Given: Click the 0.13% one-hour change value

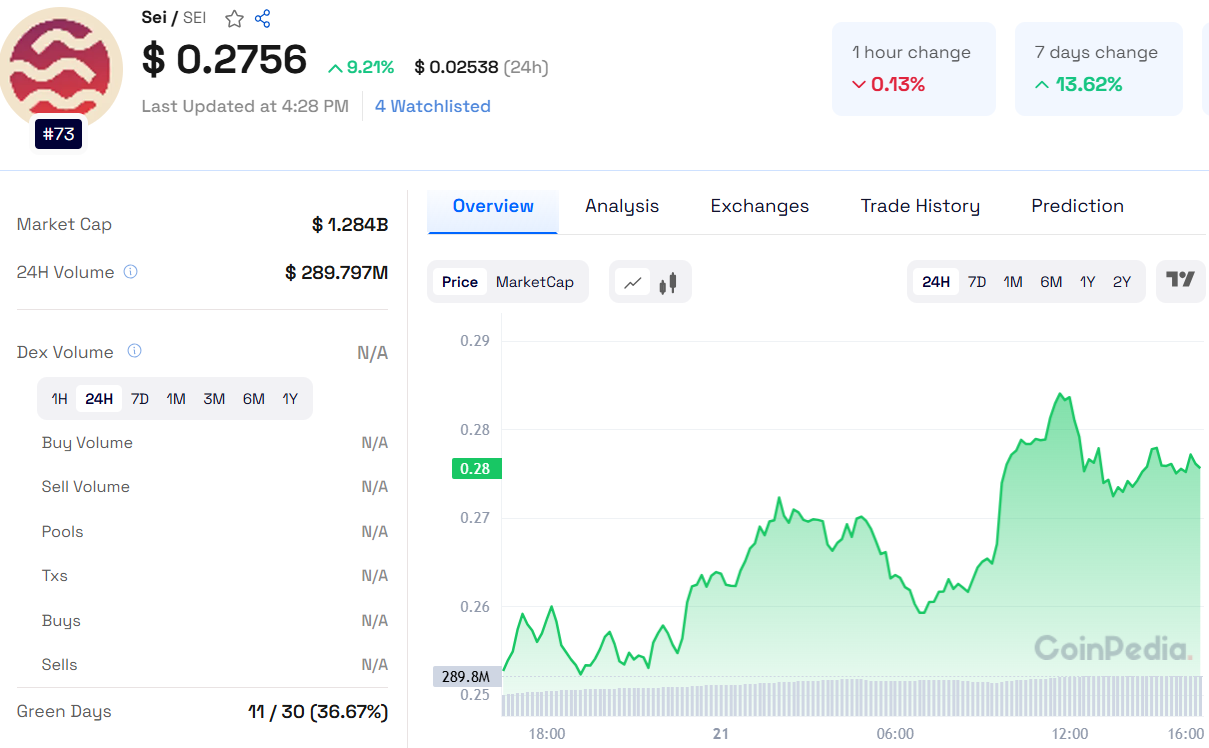Looking at the screenshot, I should click(x=888, y=84).
